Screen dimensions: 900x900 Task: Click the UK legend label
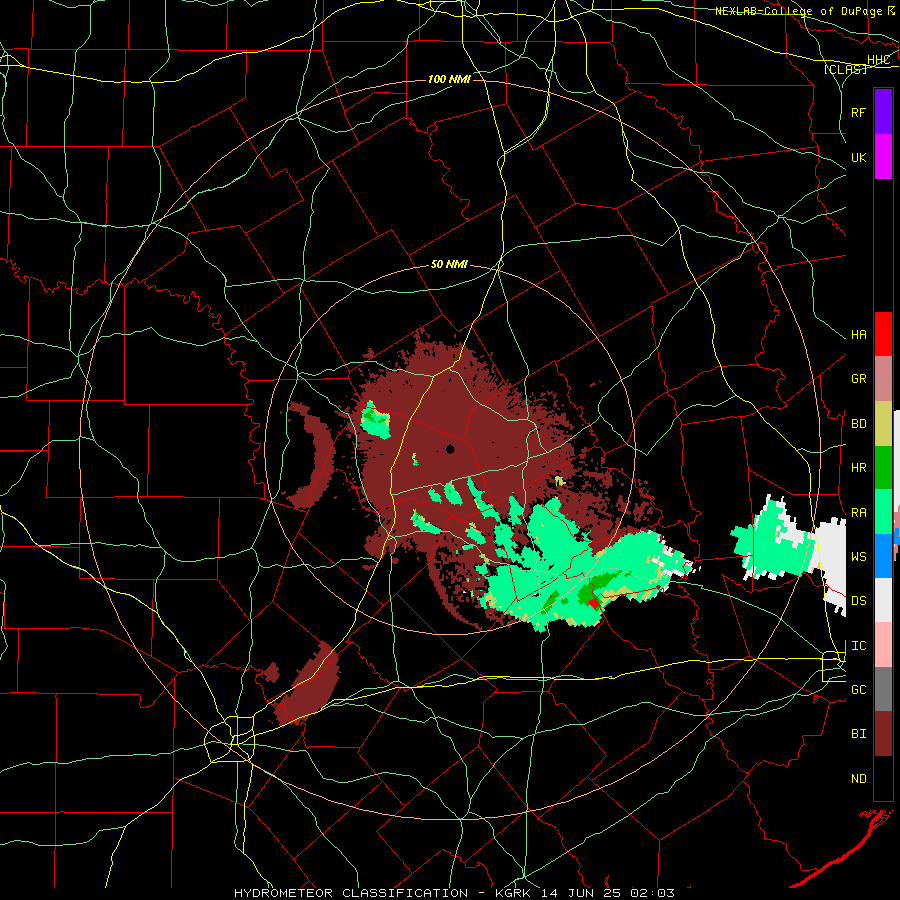pyautogui.click(x=859, y=157)
